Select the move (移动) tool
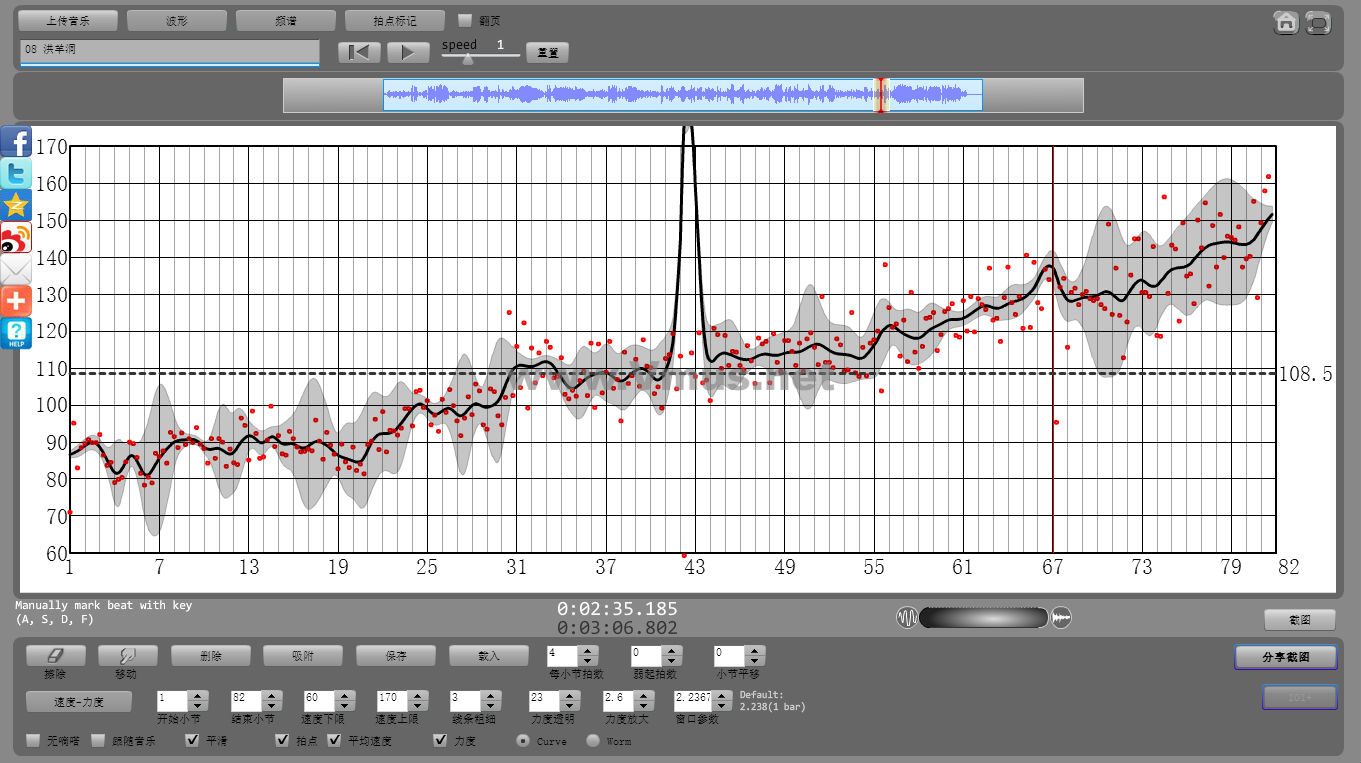This screenshot has height=763, width=1361. pos(128,656)
